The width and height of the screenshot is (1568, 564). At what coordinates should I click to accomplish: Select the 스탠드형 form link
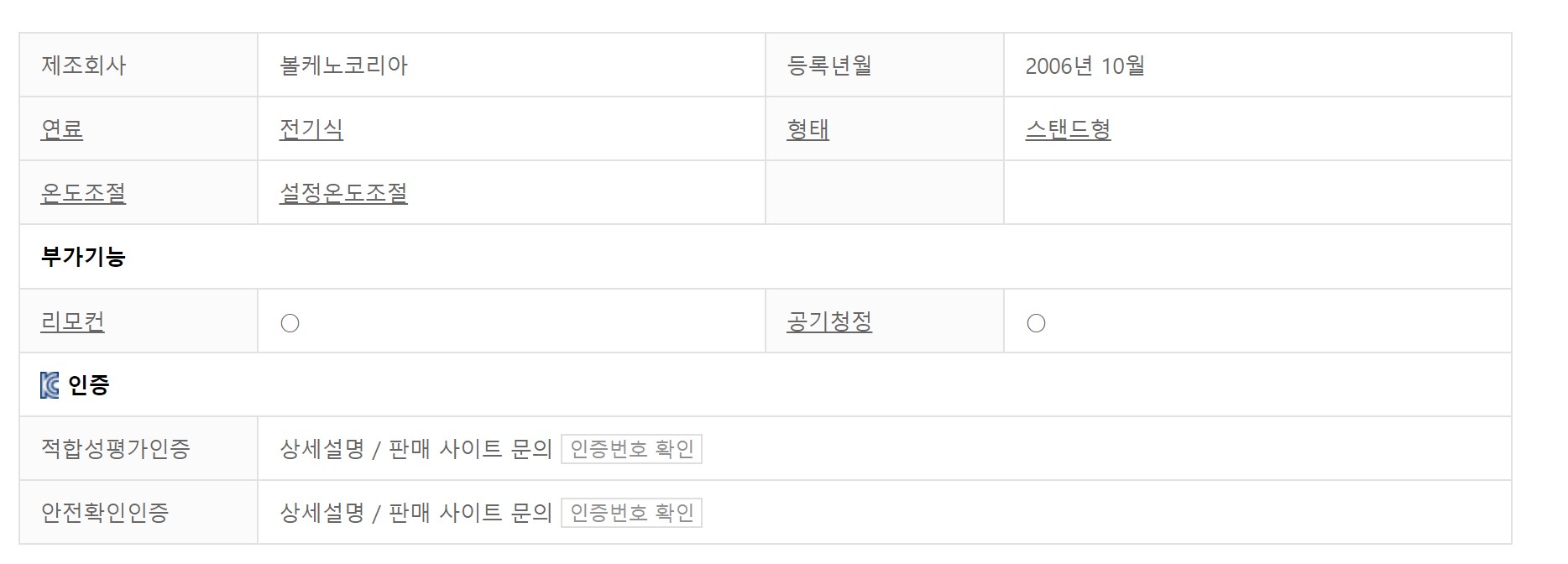1068,129
